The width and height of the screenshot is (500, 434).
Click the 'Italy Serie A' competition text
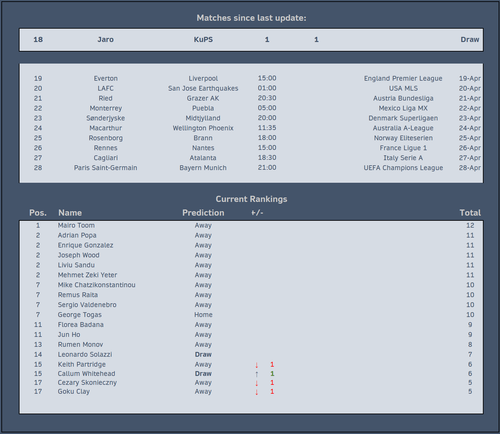(403, 158)
